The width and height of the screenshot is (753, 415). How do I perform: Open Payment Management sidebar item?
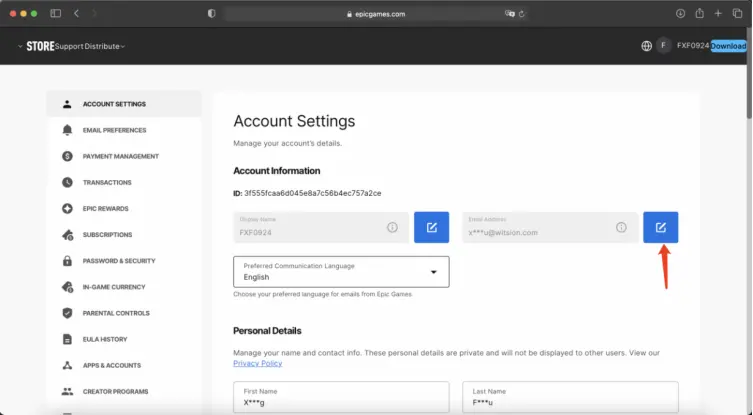click(124, 156)
